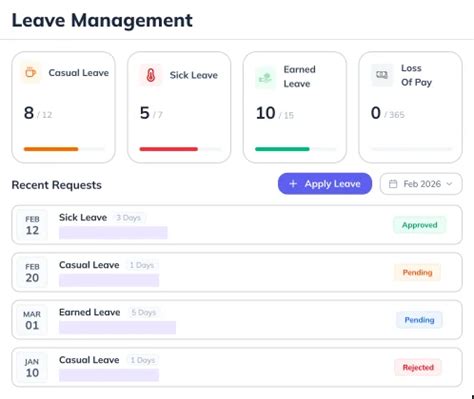The image size is (474, 399).
Task: Click the Sick Leave thermometer icon
Action: [x=150, y=75]
